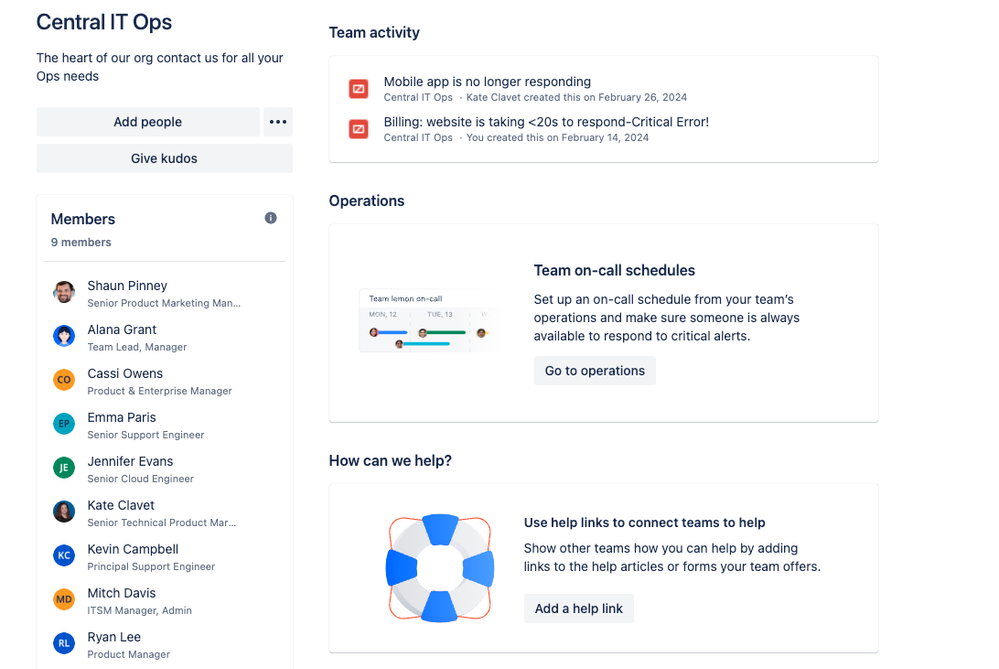Click Alana Grant's avatar icon

[64, 336]
